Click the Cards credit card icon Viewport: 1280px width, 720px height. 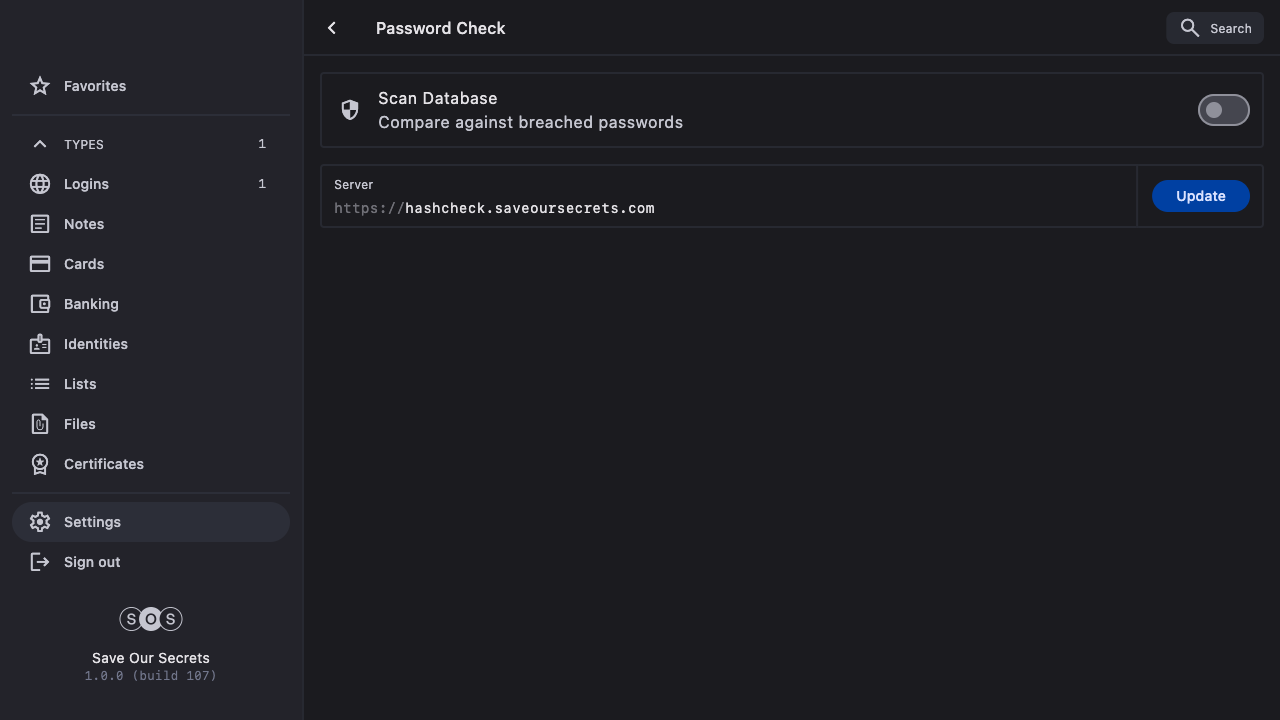pos(40,264)
